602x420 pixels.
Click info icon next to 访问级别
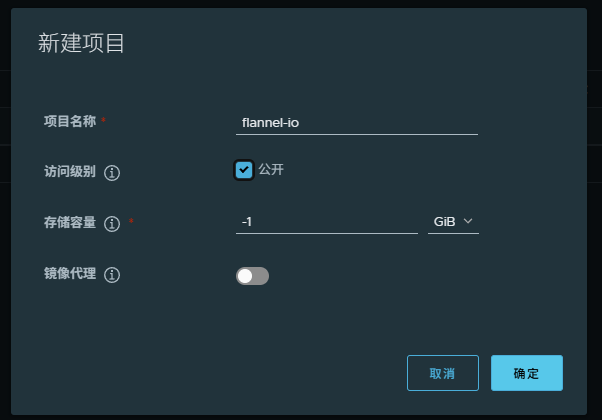point(112,173)
